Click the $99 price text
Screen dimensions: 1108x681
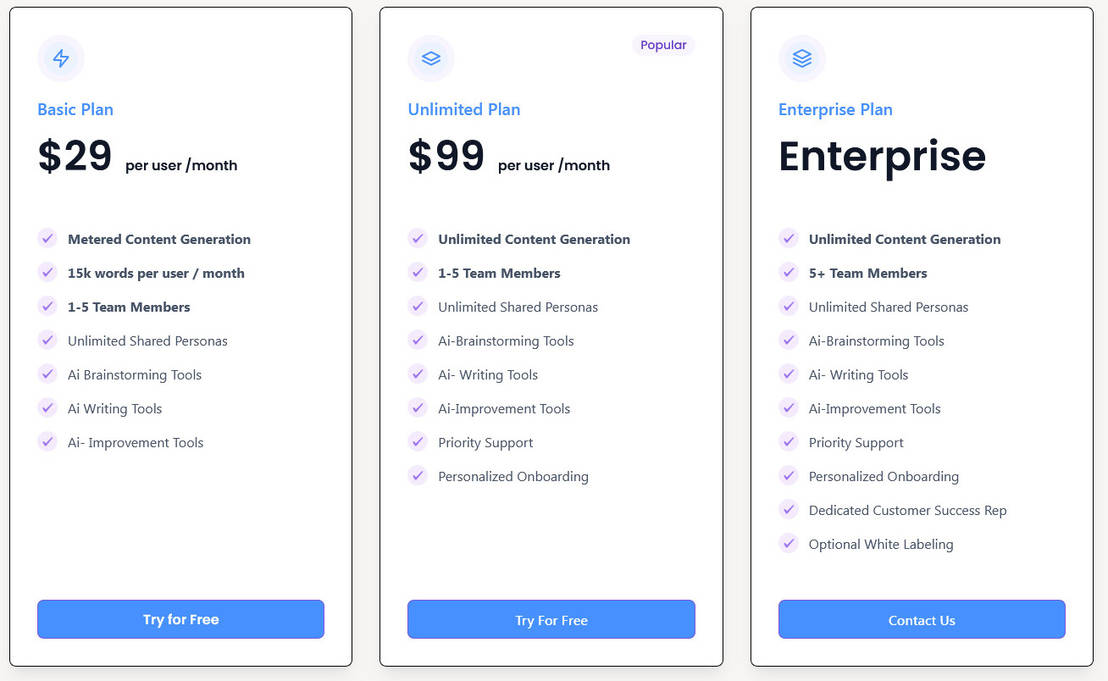[444, 156]
